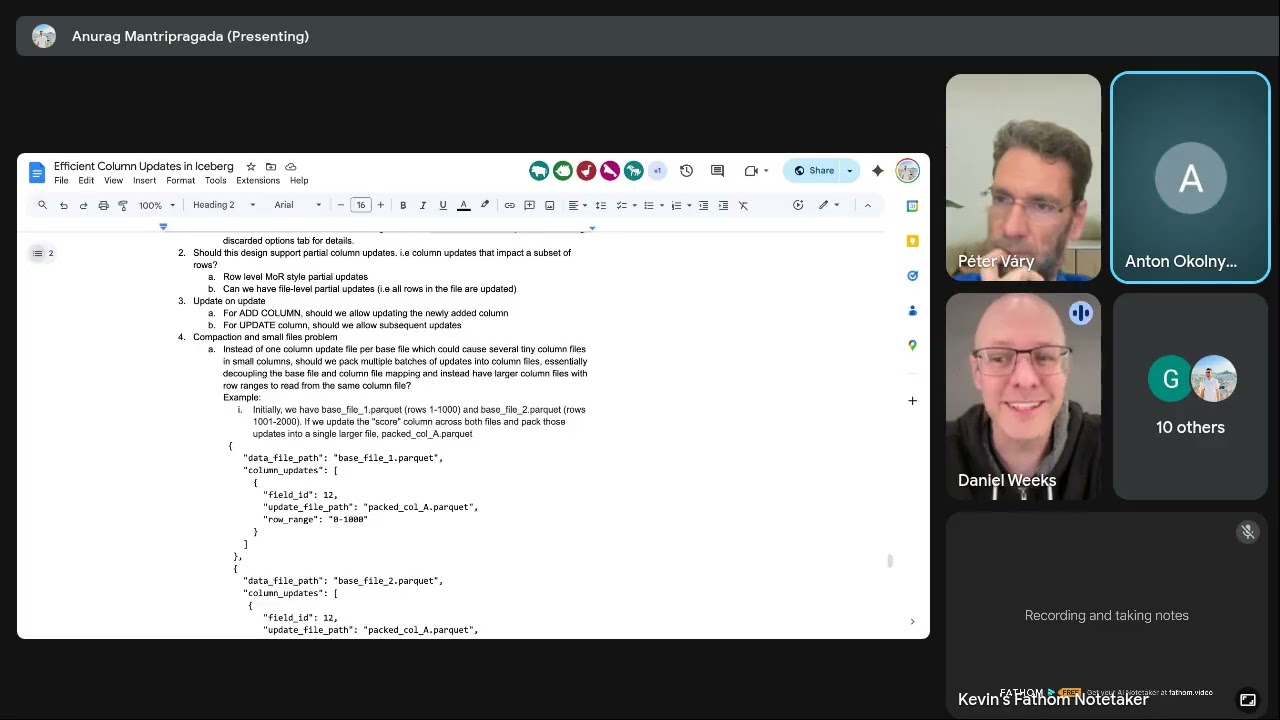Open the comment history icon

click(x=717, y=171)
